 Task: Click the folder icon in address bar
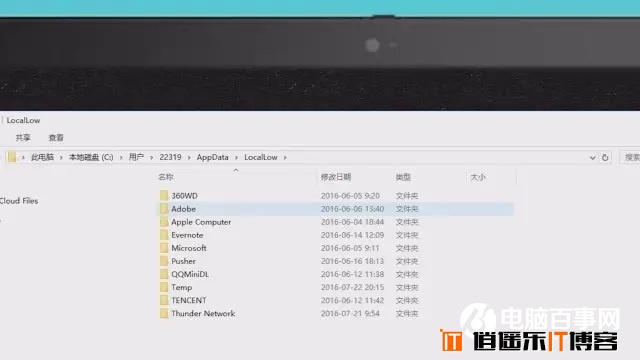[12, 157]
